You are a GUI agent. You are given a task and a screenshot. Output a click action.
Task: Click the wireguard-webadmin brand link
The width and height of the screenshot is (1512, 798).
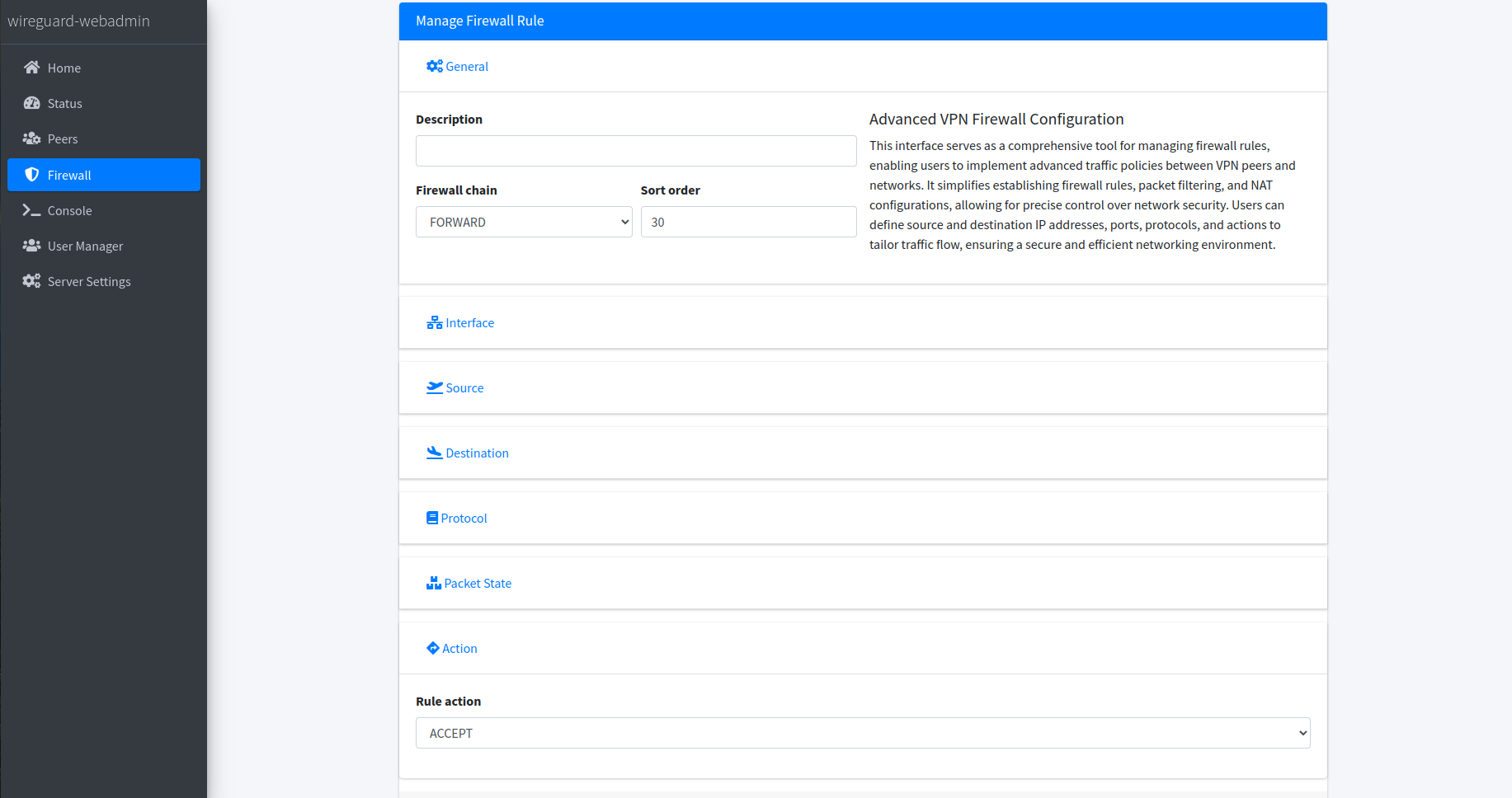tap(78, 21)
